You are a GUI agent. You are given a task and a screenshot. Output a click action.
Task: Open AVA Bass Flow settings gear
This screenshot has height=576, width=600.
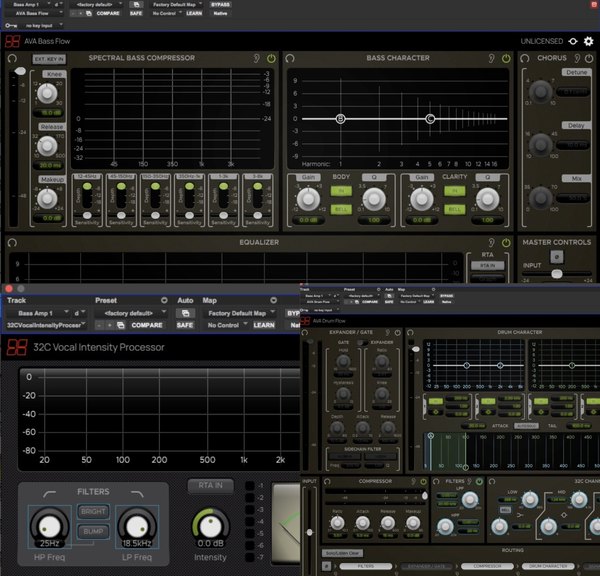588,41
